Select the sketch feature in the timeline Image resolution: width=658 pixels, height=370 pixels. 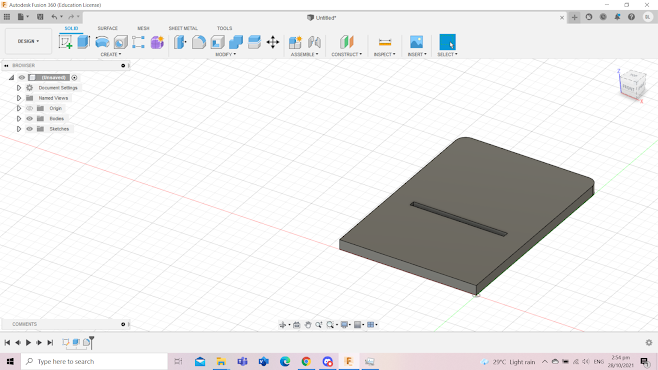click(x=65, y=342)
